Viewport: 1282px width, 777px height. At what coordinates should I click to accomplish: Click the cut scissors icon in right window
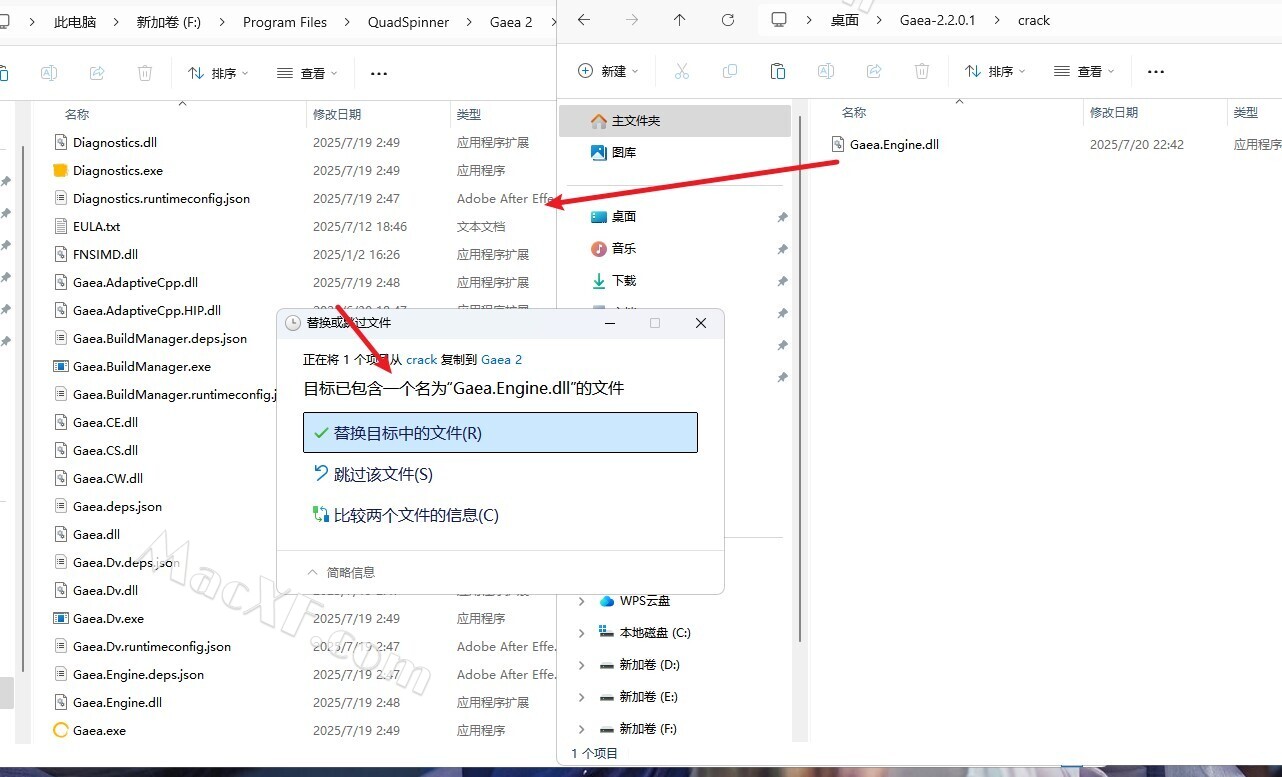(682, 71)
